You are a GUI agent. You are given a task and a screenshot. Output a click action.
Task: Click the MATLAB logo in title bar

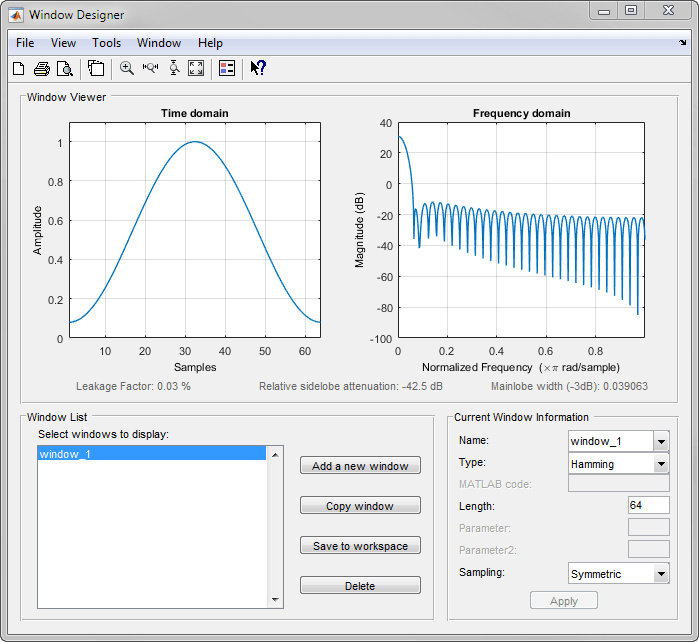point(16,15)
